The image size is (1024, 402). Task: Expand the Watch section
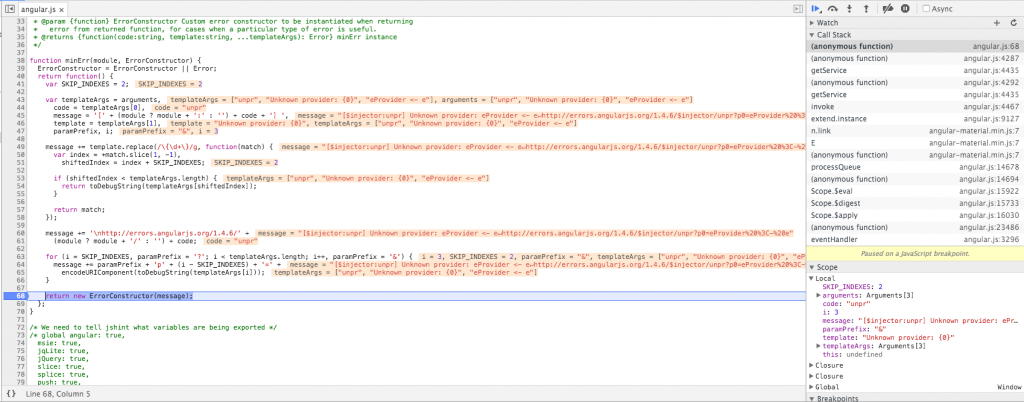tap(812, 23)
